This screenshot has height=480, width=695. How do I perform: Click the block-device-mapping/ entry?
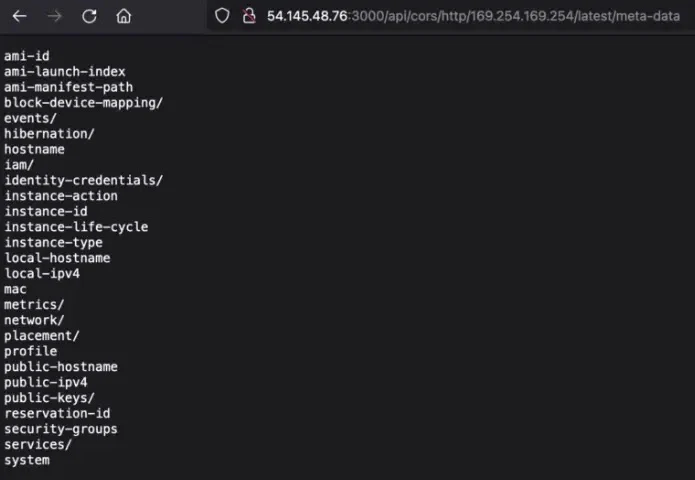tap(83, 103)
